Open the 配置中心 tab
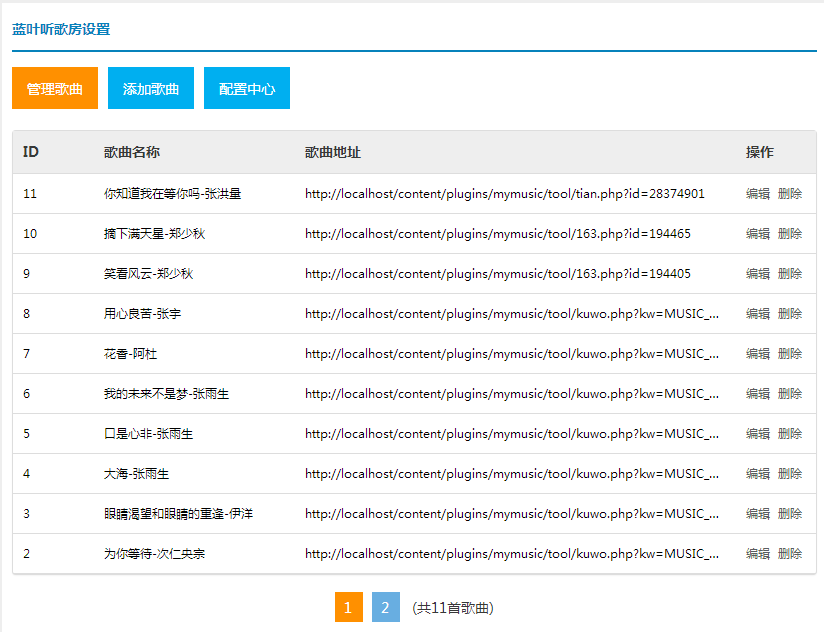The image size is (824, 632). click(x=247, y=88)
